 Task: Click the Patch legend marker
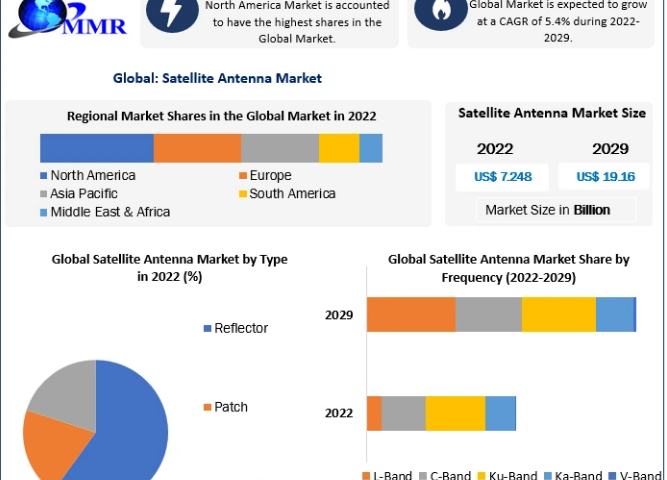point(208,407)
